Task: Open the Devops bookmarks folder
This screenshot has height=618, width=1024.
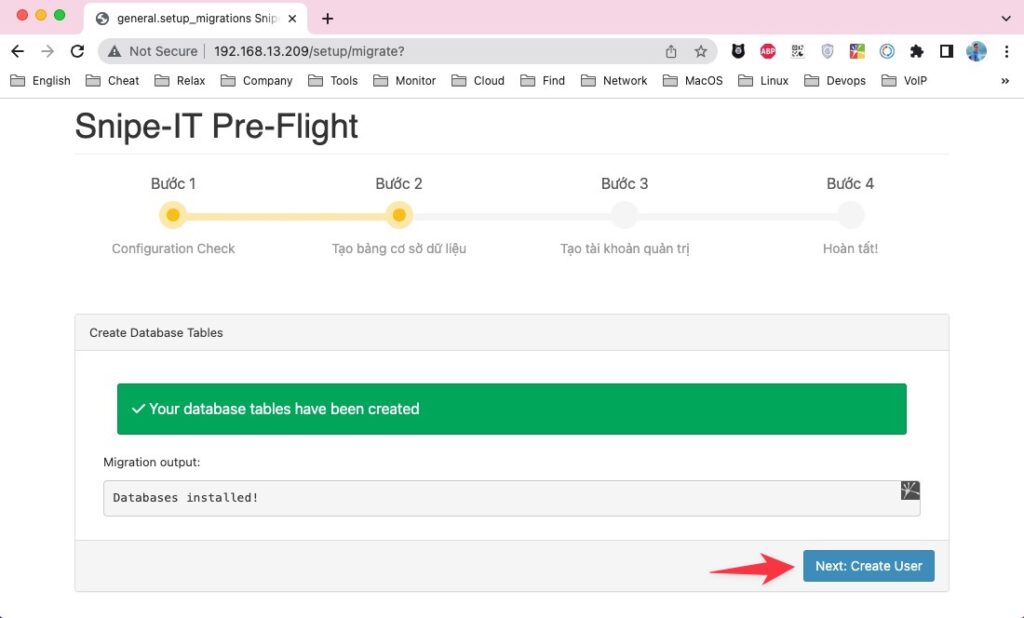Action: [x=835, y=80]
